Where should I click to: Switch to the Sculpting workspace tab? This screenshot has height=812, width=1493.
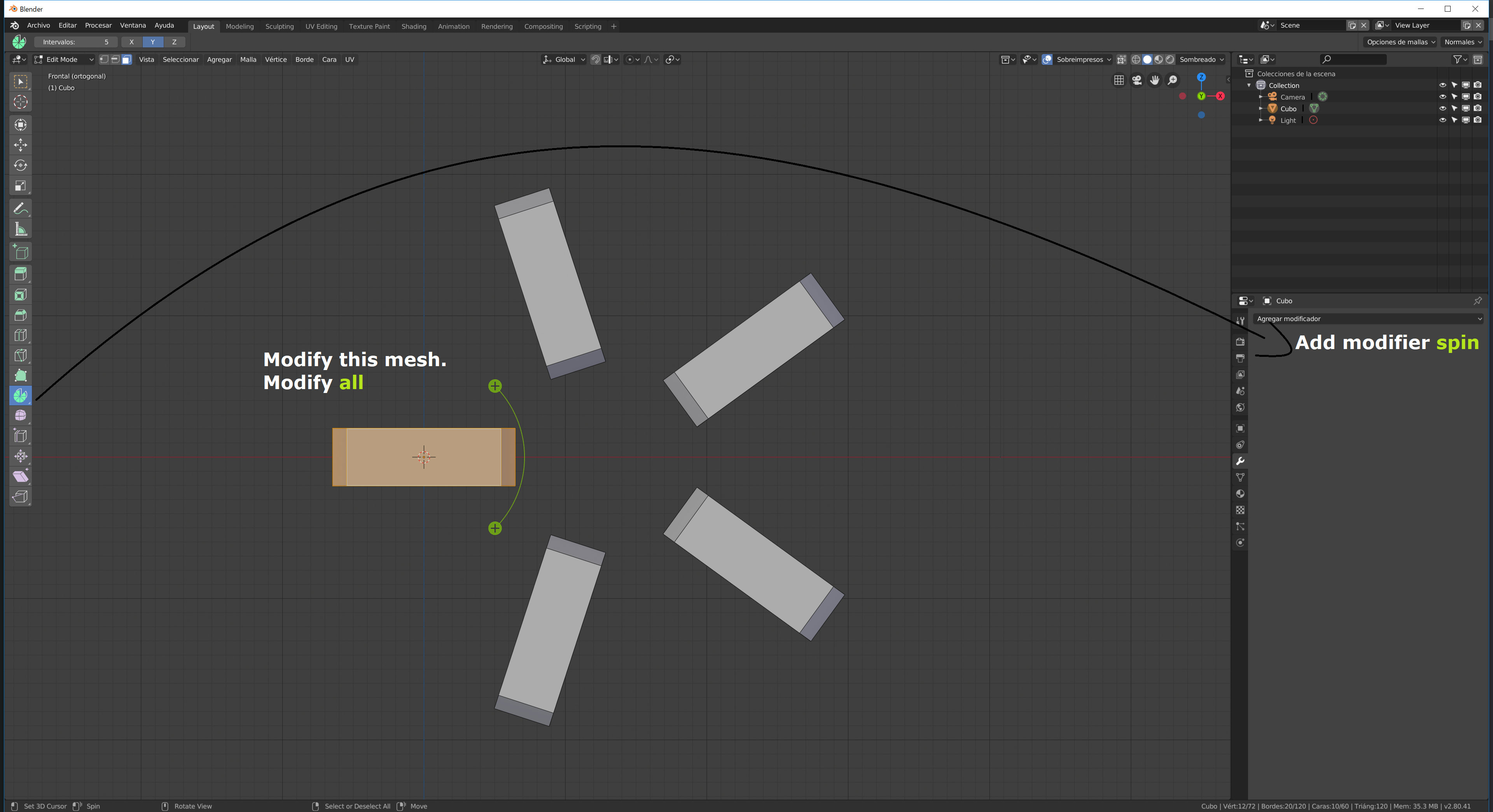click(x=280, y=26)
